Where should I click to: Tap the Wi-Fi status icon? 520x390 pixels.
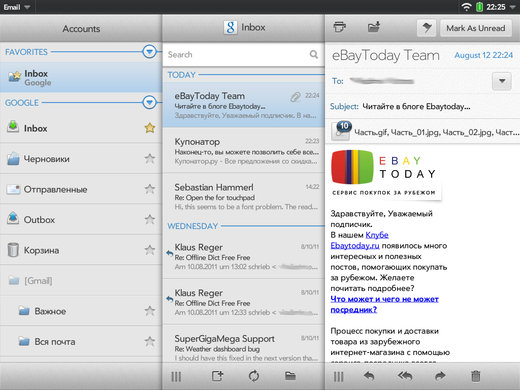point(467,7)
